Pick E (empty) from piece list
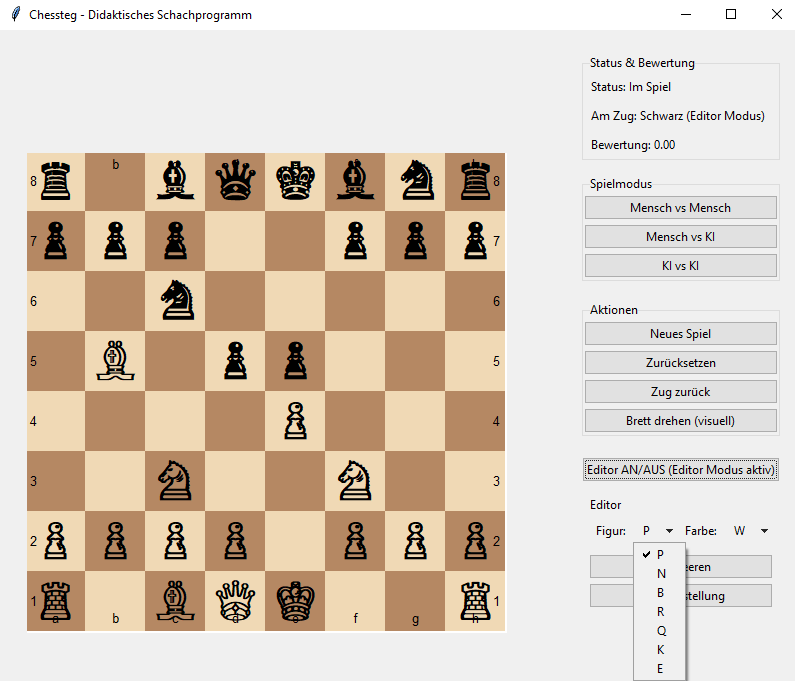 (660, 668)
